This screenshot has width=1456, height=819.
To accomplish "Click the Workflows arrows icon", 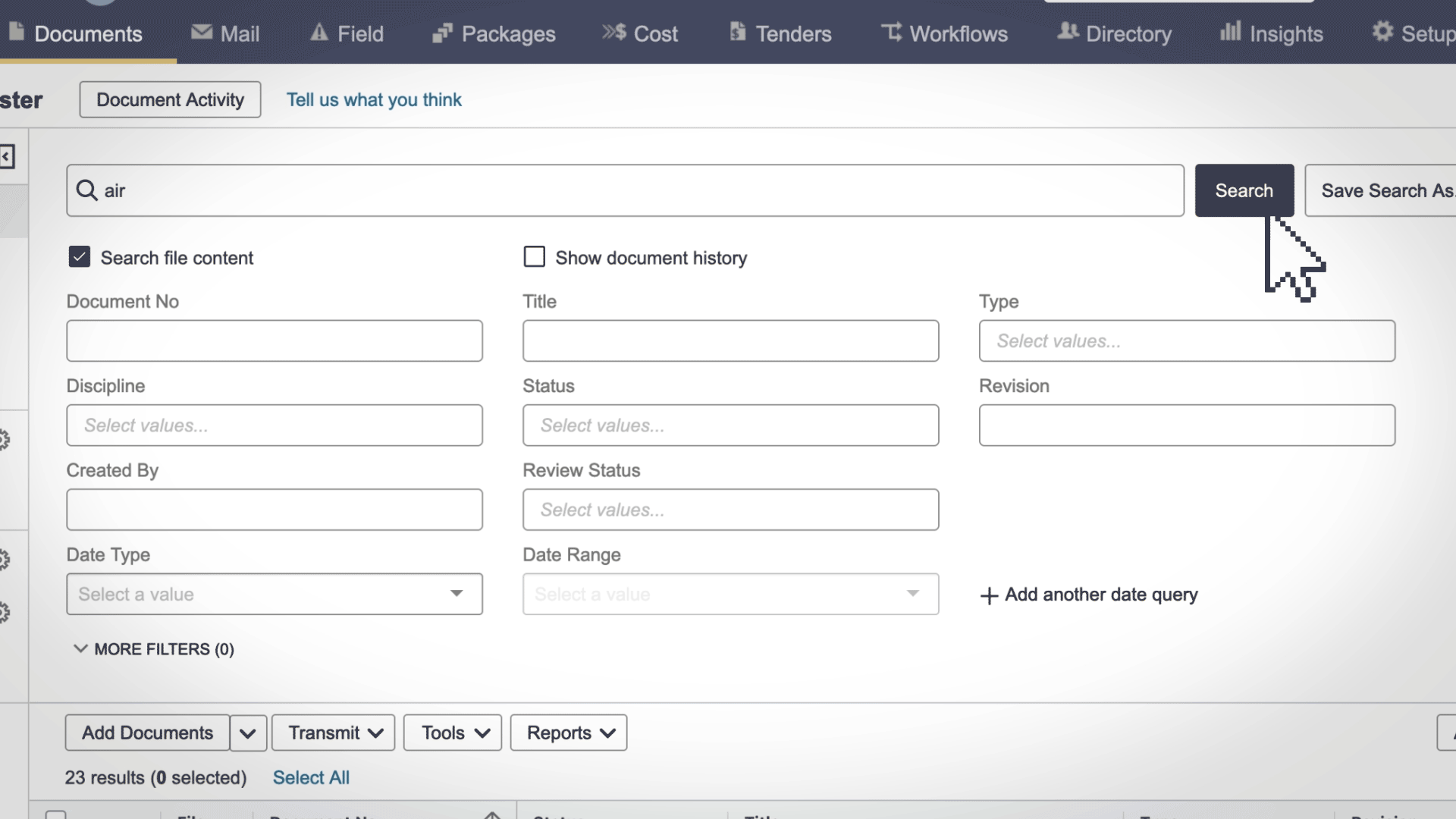I will 891,32.
